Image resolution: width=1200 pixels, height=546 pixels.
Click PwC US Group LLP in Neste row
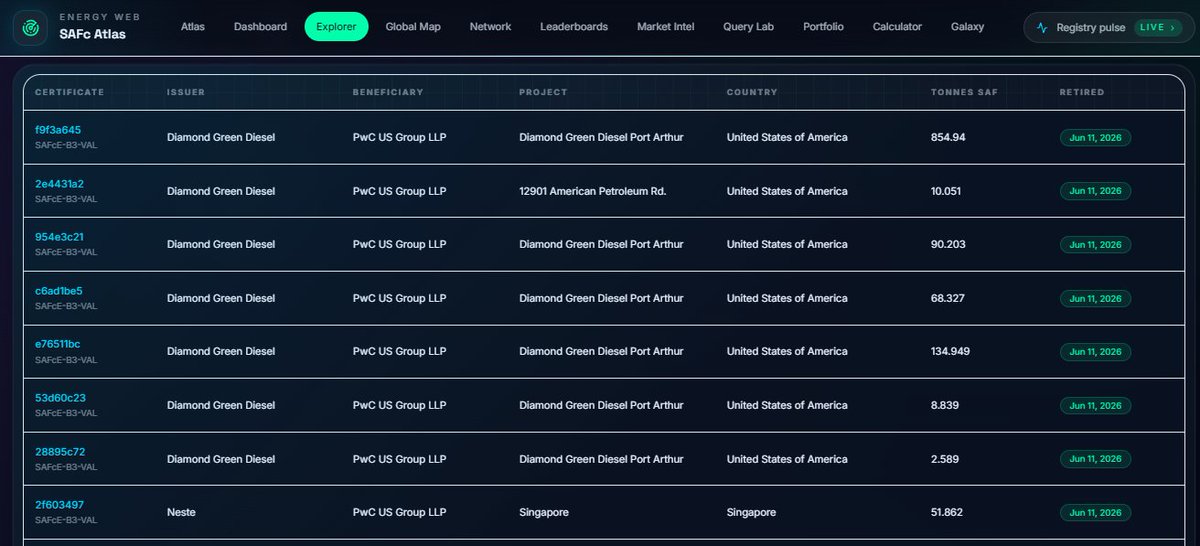pos(399,512)
